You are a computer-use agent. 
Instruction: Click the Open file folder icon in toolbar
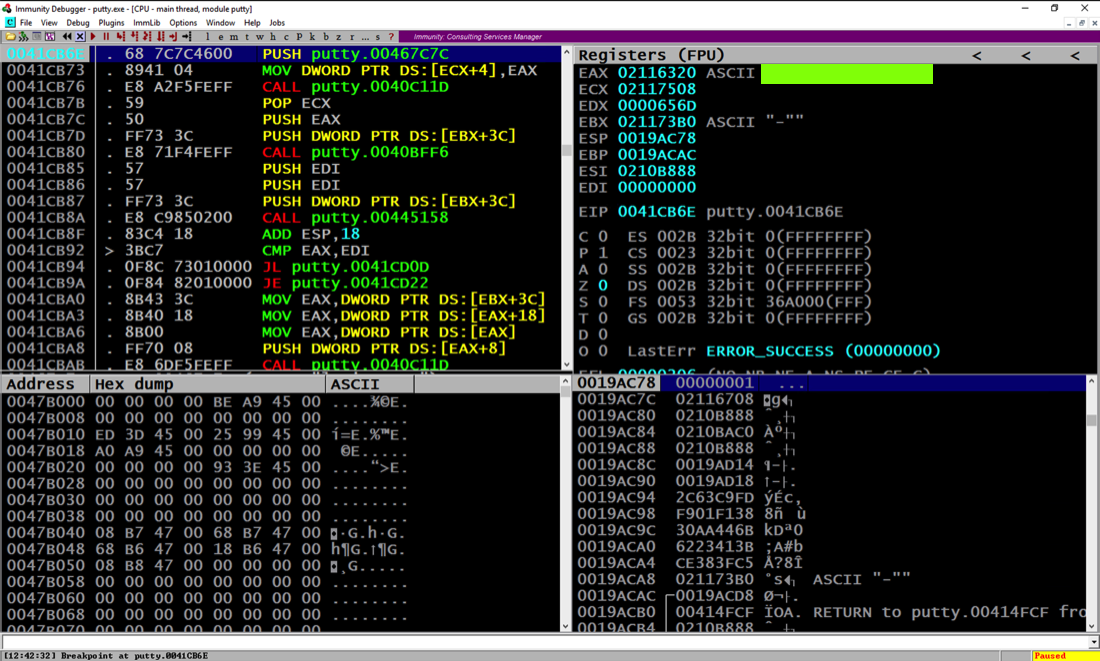[x=10, y=37]
